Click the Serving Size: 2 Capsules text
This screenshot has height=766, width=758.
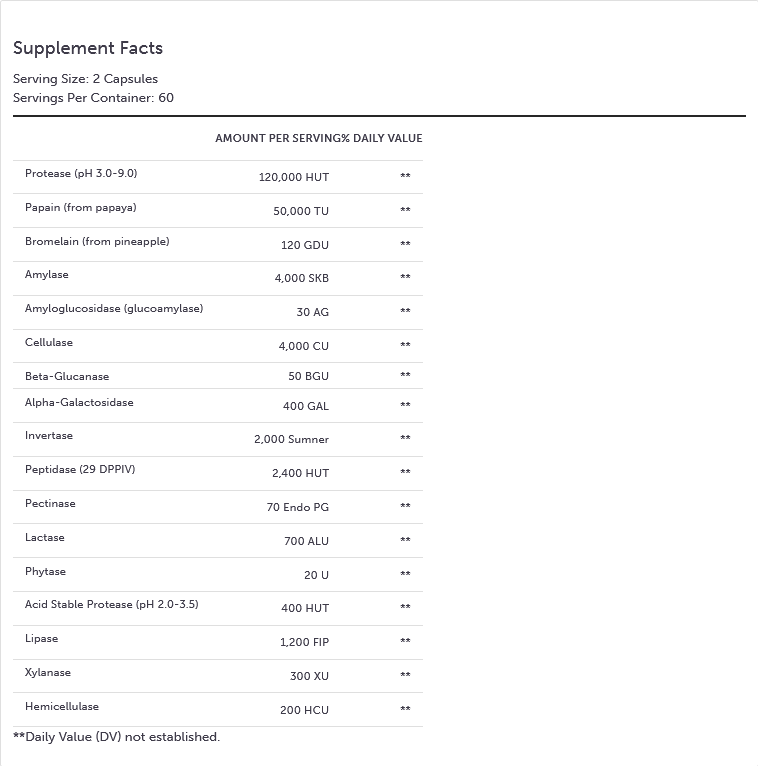click(85, 79)
